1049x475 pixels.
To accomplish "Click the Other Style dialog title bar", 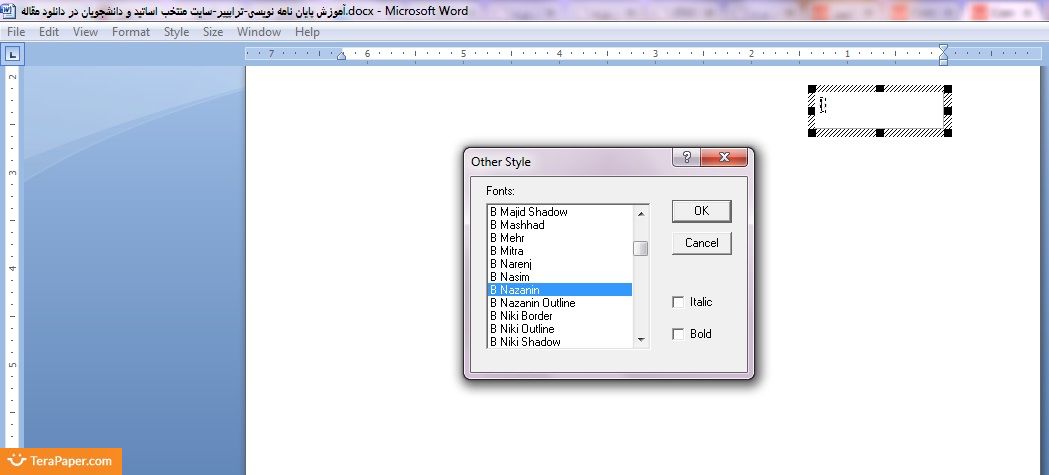I will coord(569,161).
